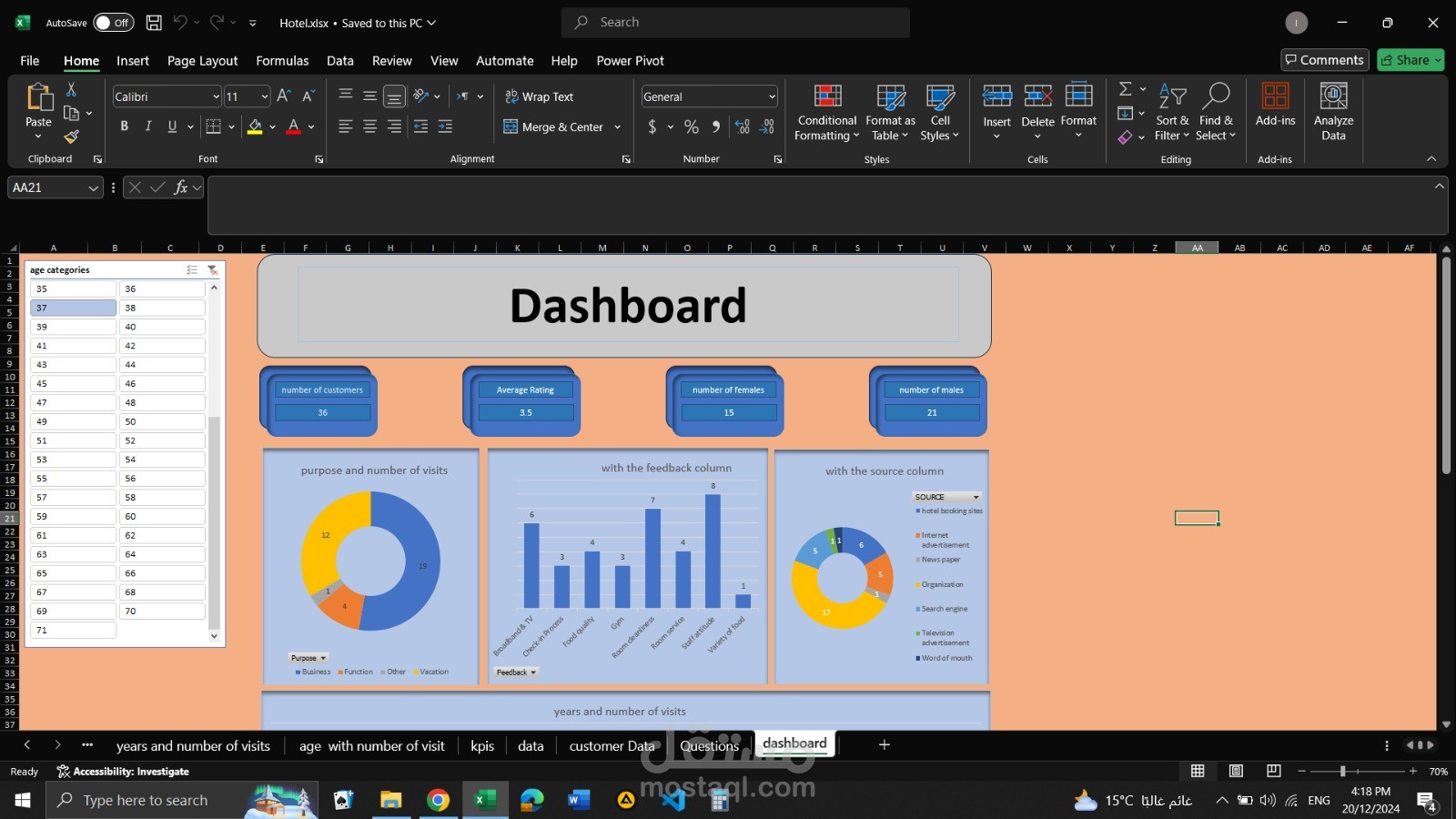Click the Insert Function fx icon
The image size is (1456, 819).
point(181,187)
